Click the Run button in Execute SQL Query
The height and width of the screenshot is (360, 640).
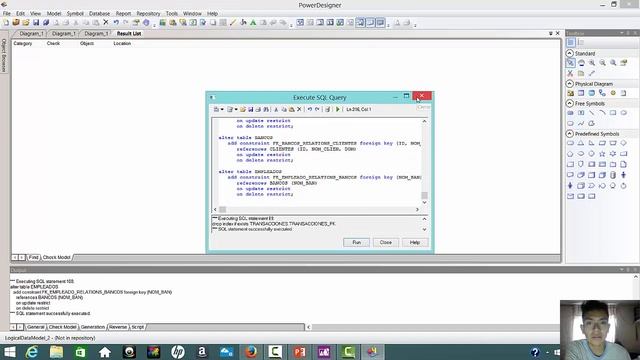click(x=356, y=242)
